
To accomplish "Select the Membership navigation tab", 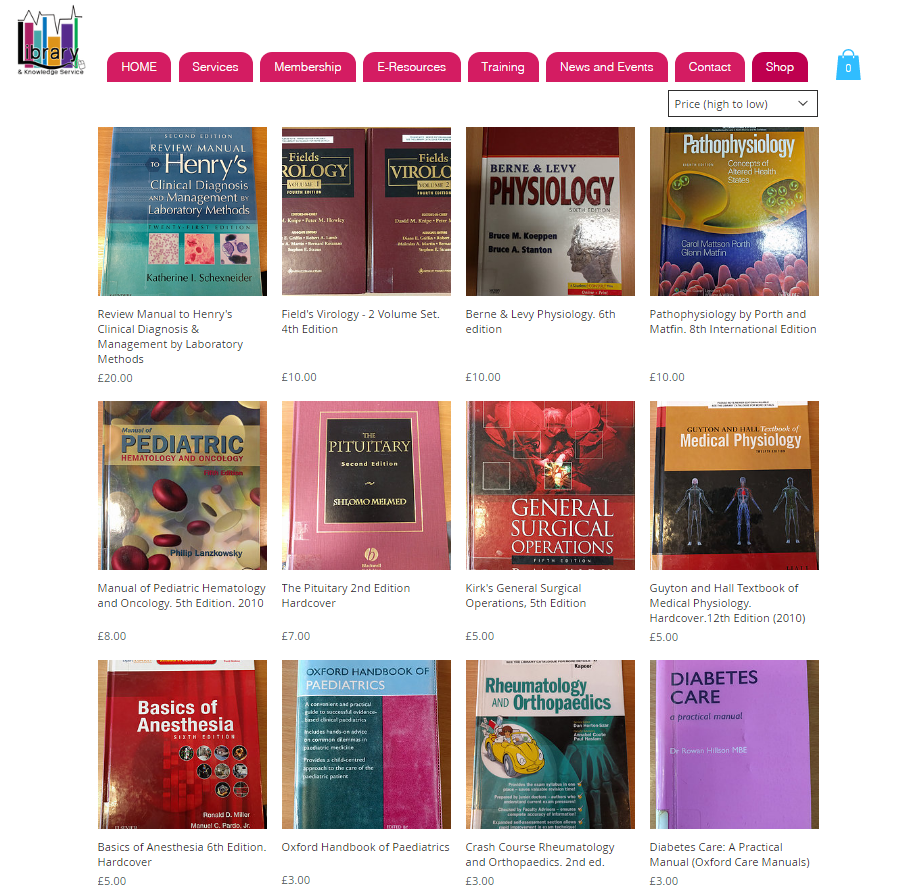I will pos(308,67).
